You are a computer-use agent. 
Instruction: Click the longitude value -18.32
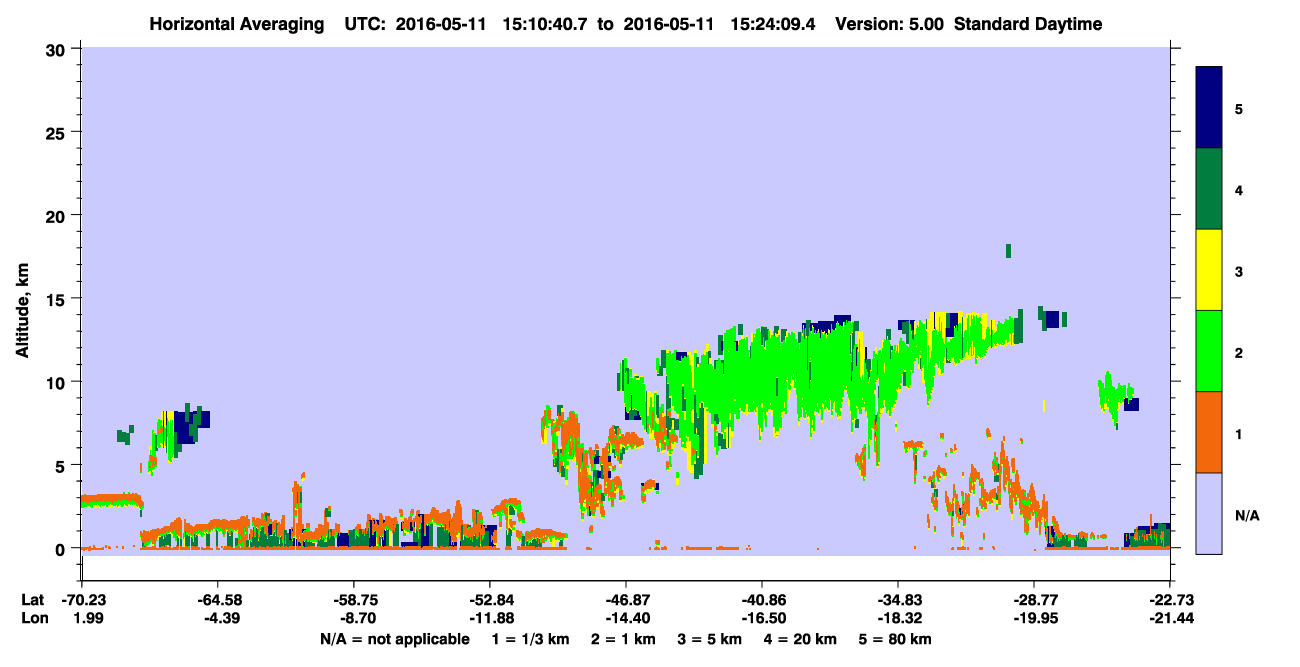[x=898, y=619]
